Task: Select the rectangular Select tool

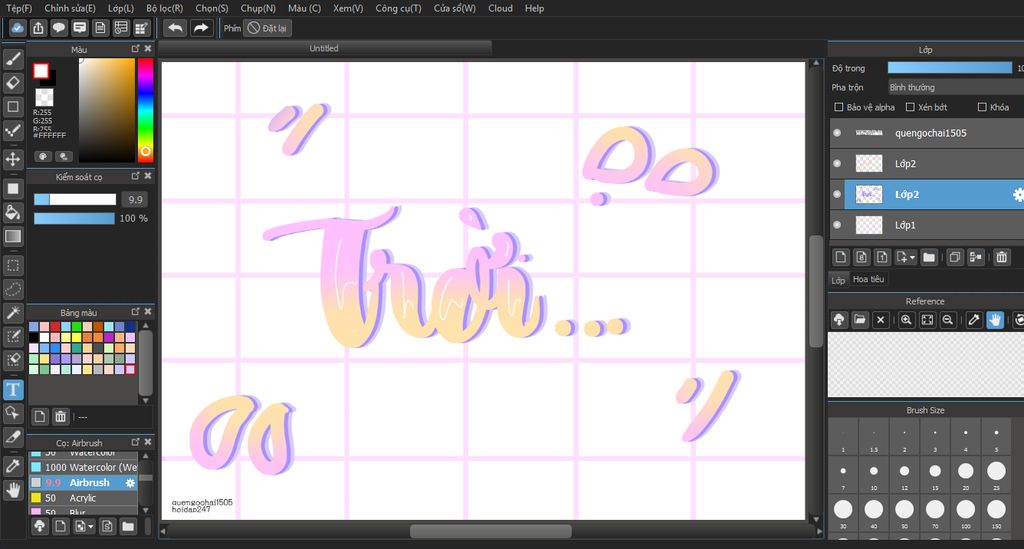Action: [x=13, y=266]
